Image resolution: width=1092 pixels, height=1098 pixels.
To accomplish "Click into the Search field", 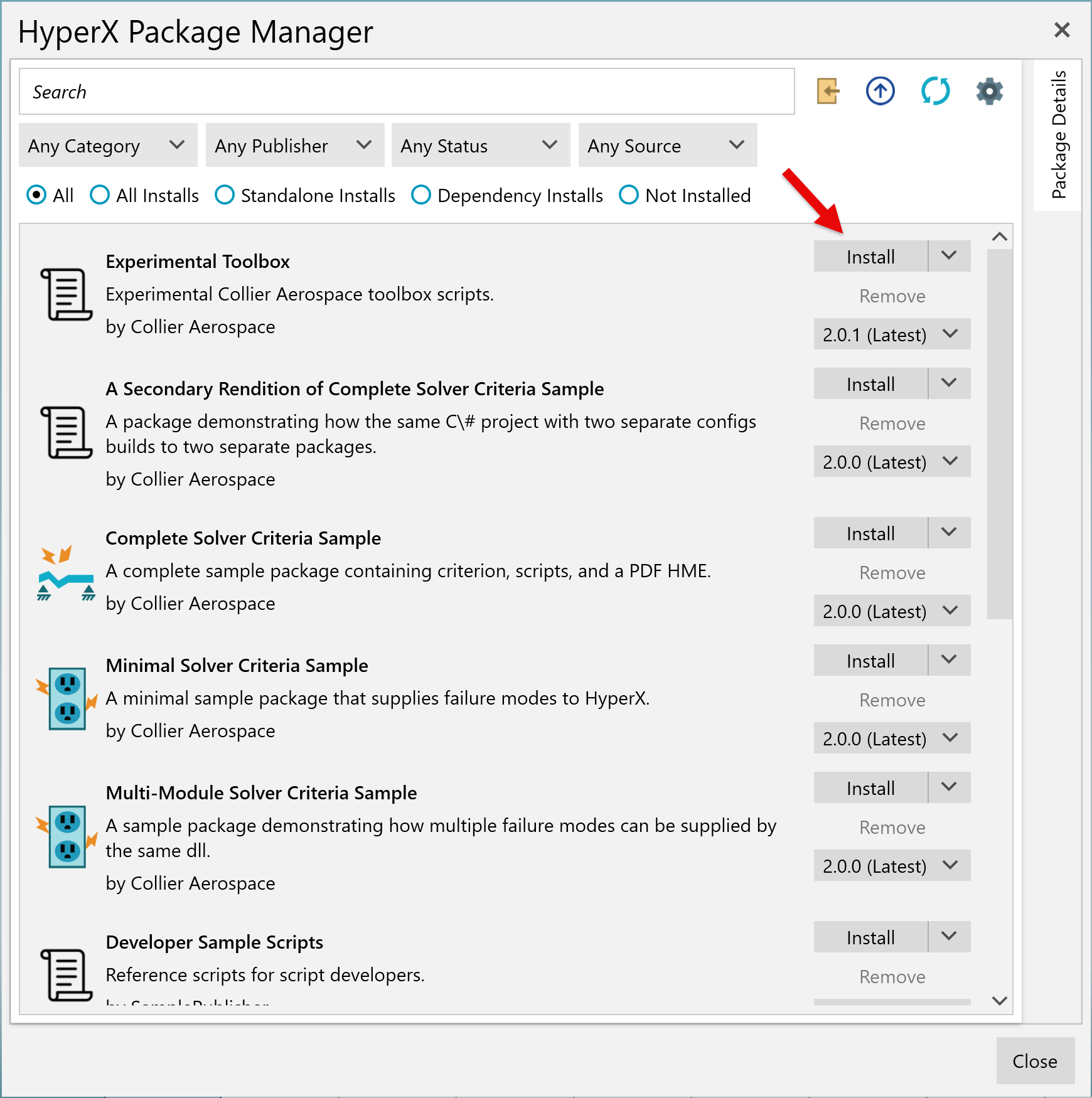I will click(407, 92).
